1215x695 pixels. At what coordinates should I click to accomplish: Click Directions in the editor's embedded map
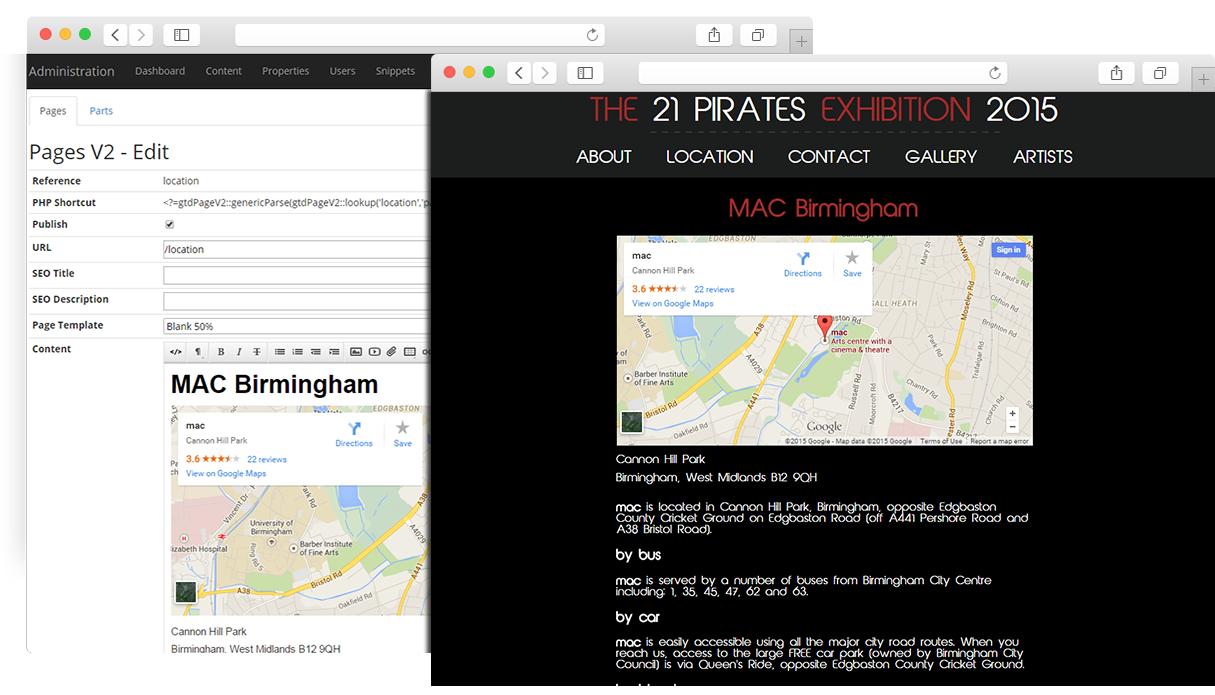(354, 434)
